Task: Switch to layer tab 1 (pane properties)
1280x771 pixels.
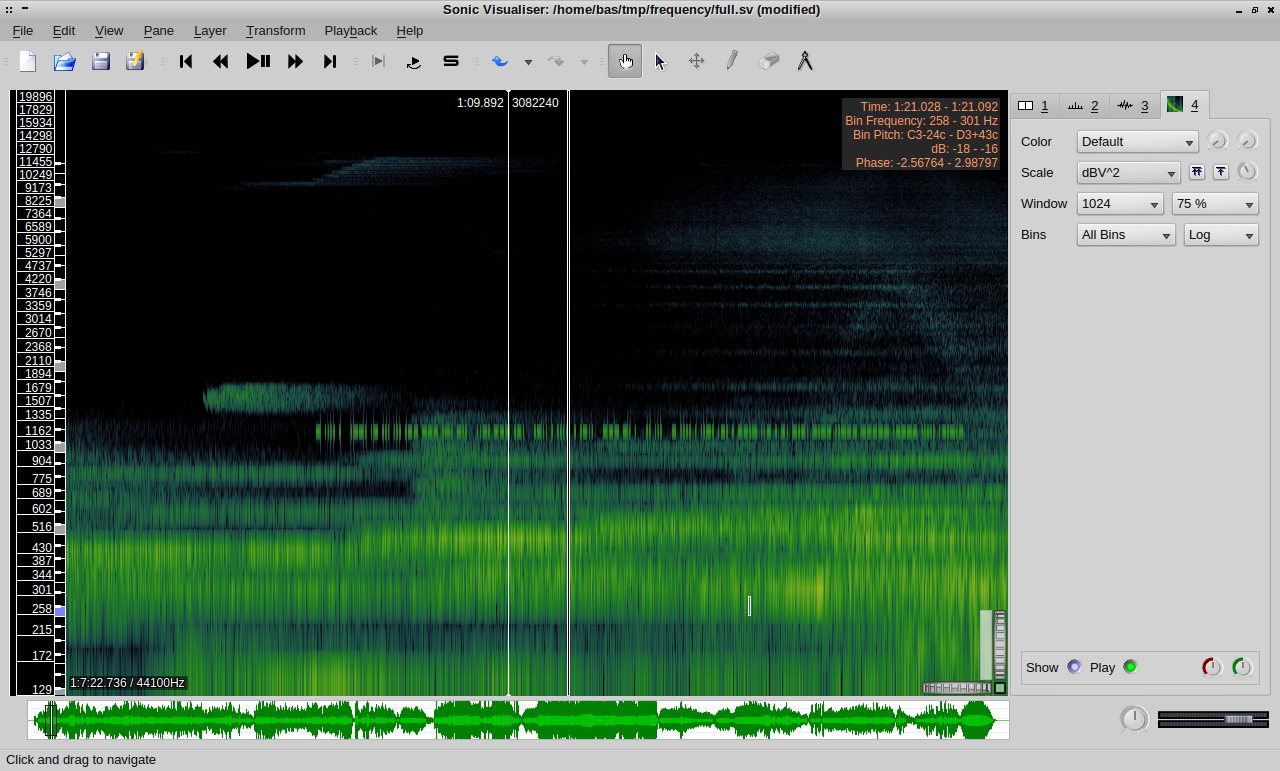Action: click(x=1034, y=105)
